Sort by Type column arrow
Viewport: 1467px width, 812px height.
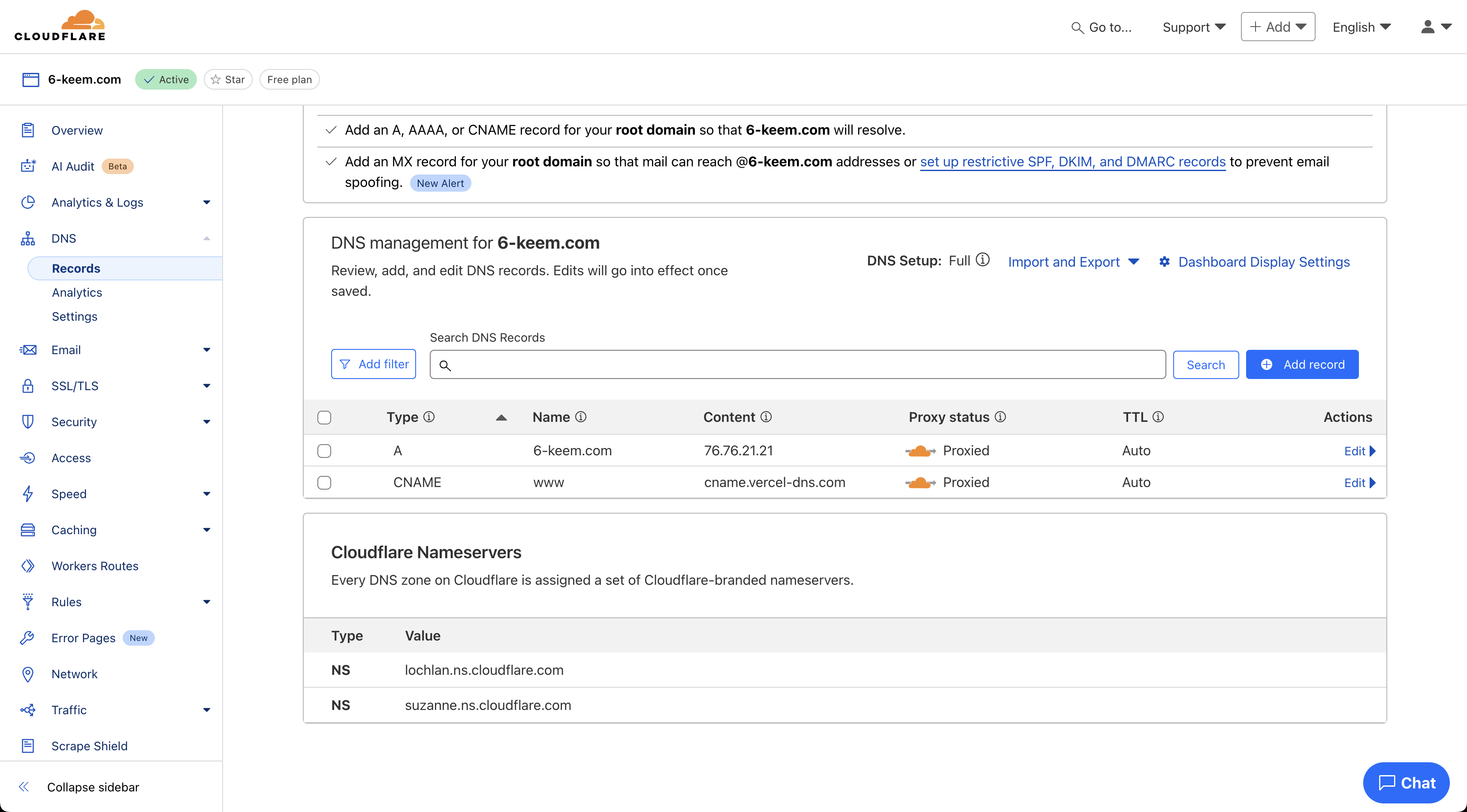click(501, 418)
